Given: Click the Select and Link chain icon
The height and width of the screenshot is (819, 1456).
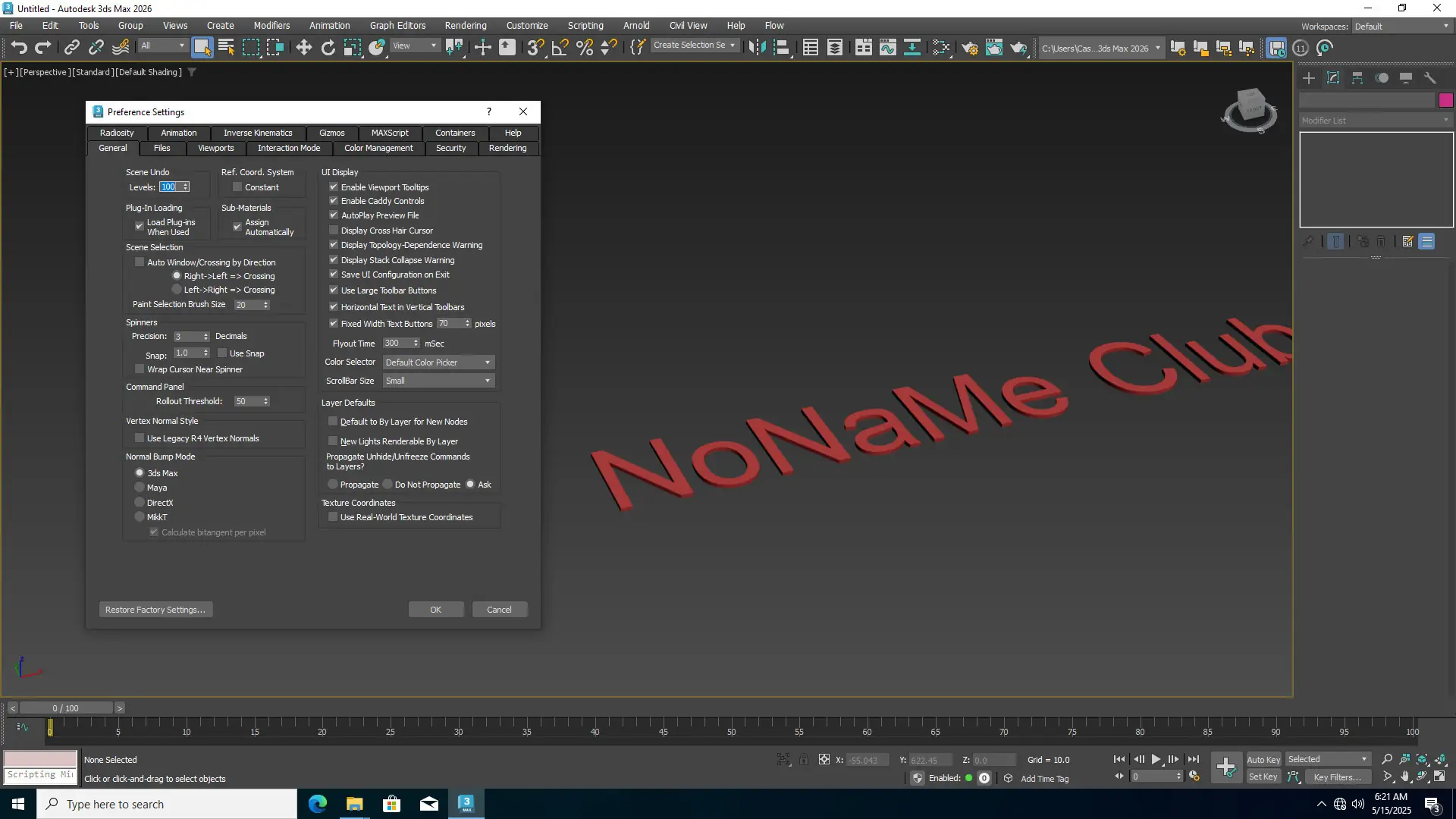Looking at the screenshot, I should click(x=71, y=48).
